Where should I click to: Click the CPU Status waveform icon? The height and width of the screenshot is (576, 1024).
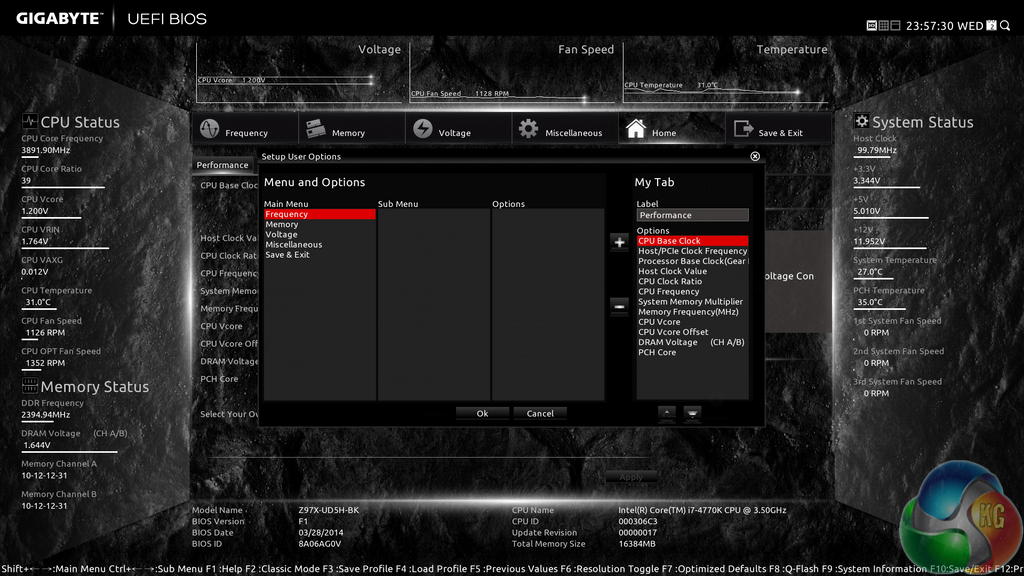(x=29, y=121)
